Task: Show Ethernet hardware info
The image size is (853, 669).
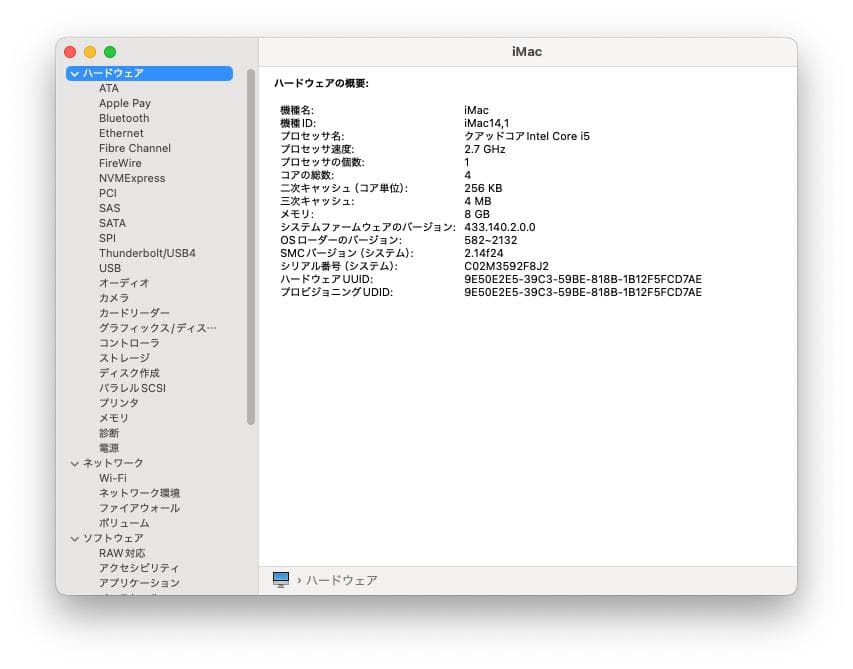Action: click(x=121, y=133)
